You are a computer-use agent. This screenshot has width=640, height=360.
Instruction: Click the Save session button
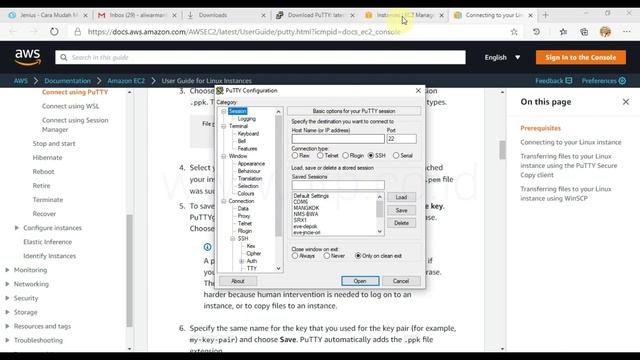[401, 210]
